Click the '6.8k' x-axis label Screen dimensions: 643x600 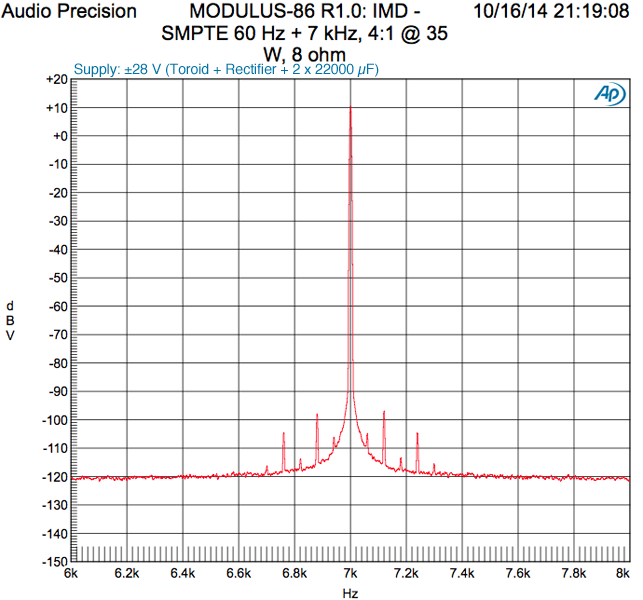click(294, 573)
